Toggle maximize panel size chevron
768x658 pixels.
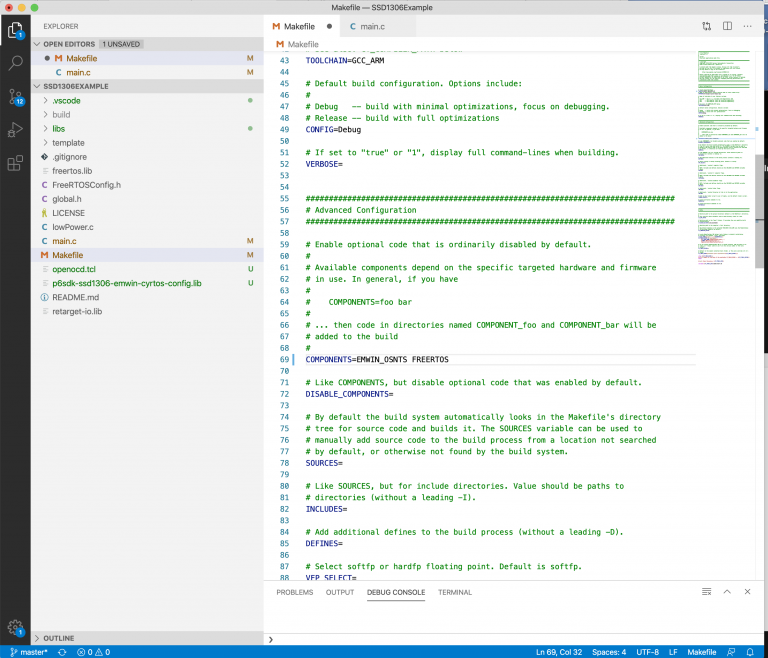point(727,592)
